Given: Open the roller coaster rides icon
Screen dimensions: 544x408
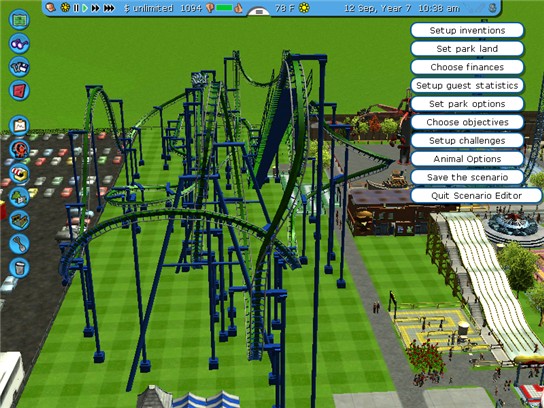Looking at the screenshot, I should [19, 149].
